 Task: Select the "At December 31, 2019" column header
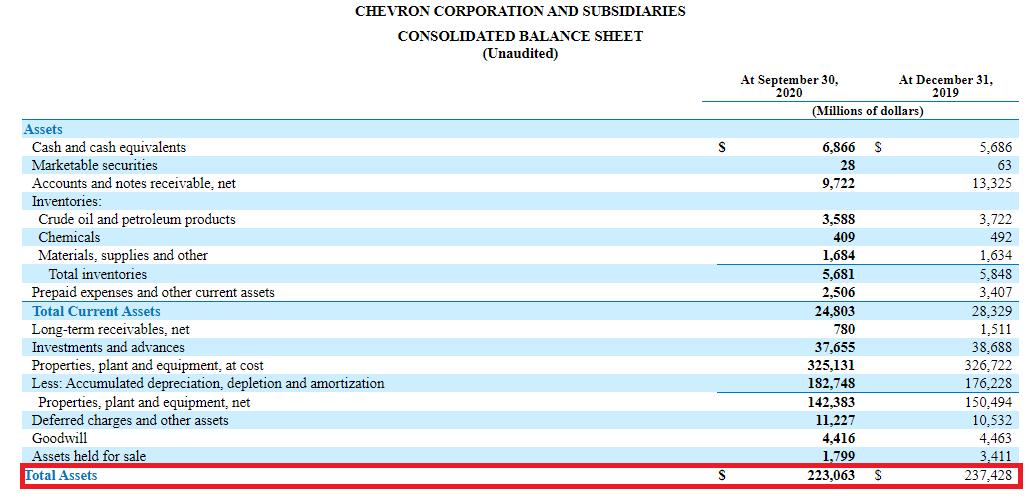click(946, 86)
